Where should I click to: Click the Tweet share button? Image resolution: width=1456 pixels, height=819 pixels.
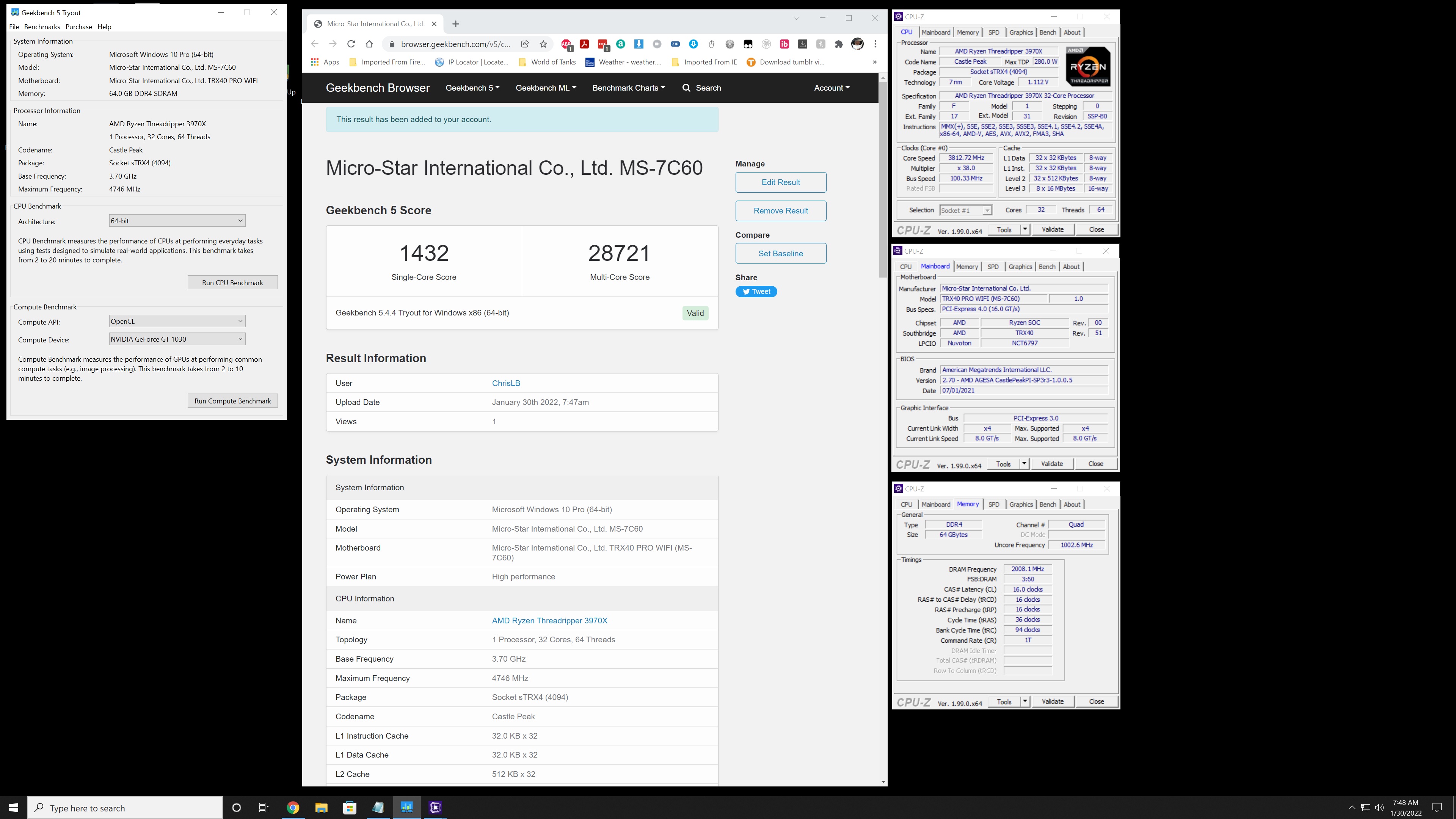point(756,292)
